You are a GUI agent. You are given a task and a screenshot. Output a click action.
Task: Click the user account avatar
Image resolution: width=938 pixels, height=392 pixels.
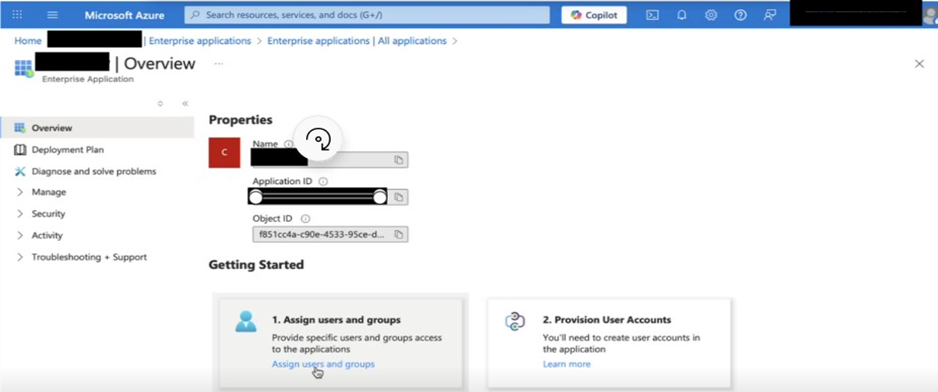931,16
